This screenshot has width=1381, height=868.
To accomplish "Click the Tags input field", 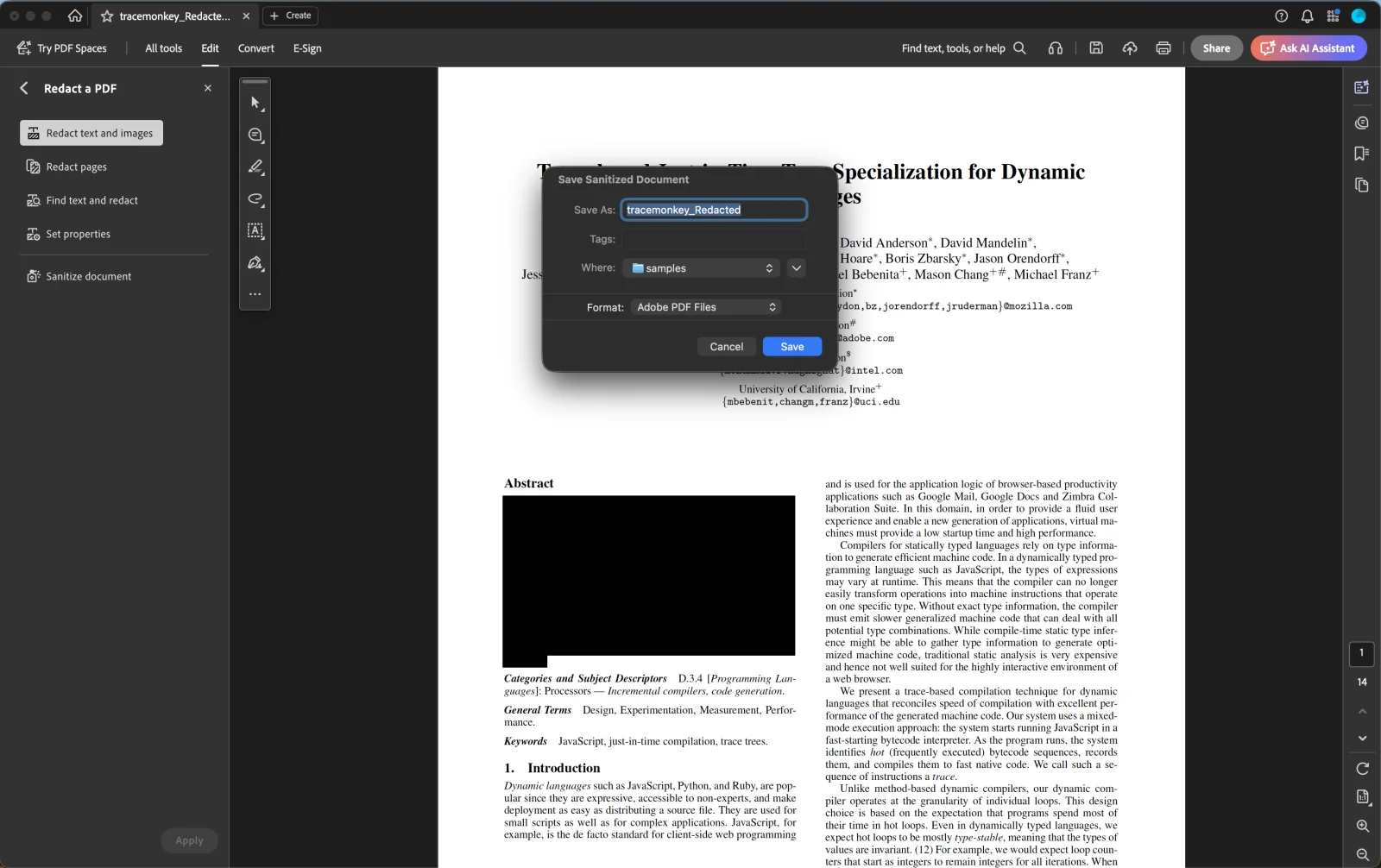I will coord(714,239).
